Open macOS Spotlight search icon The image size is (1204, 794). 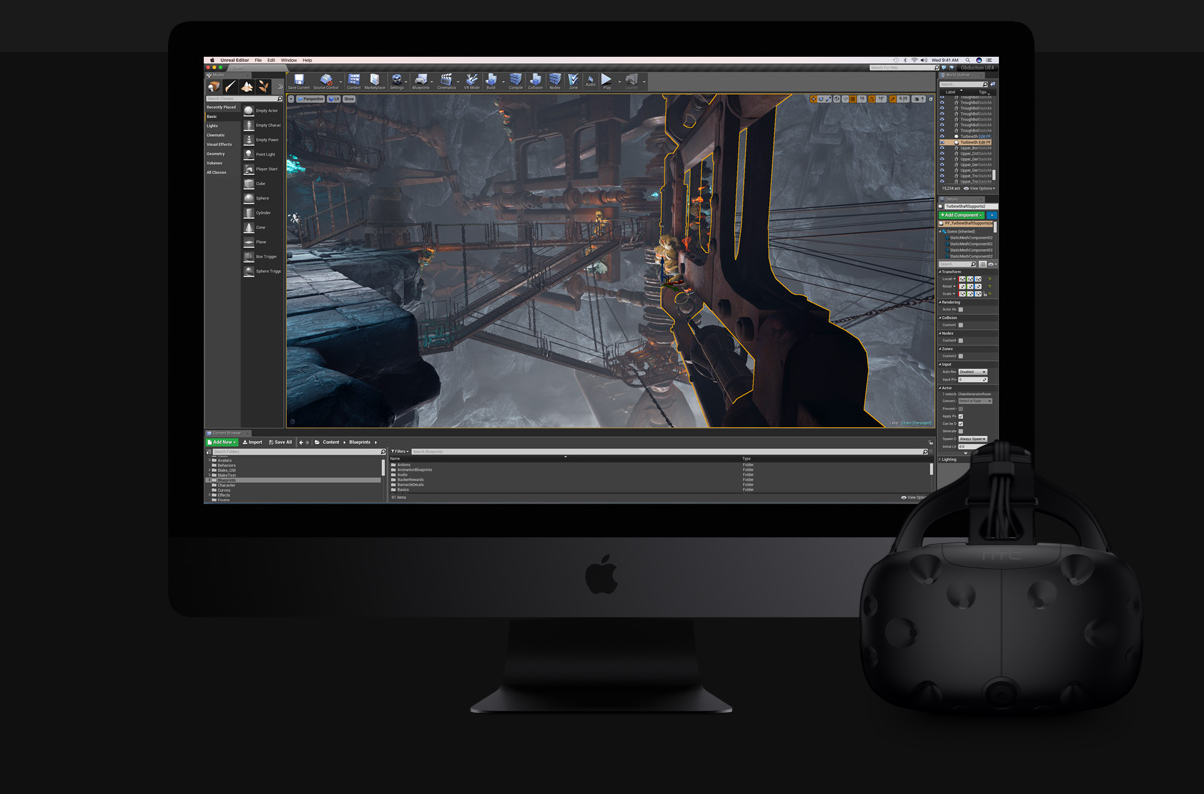click(x=968, y=60)
